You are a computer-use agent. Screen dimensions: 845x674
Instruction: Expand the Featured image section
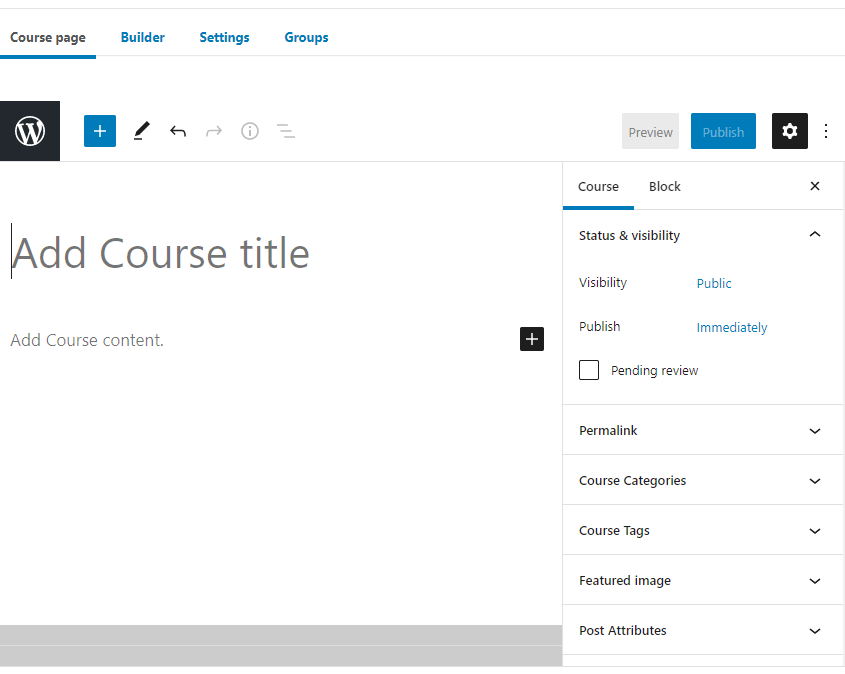pyautogui.click(x=702, y=580)
